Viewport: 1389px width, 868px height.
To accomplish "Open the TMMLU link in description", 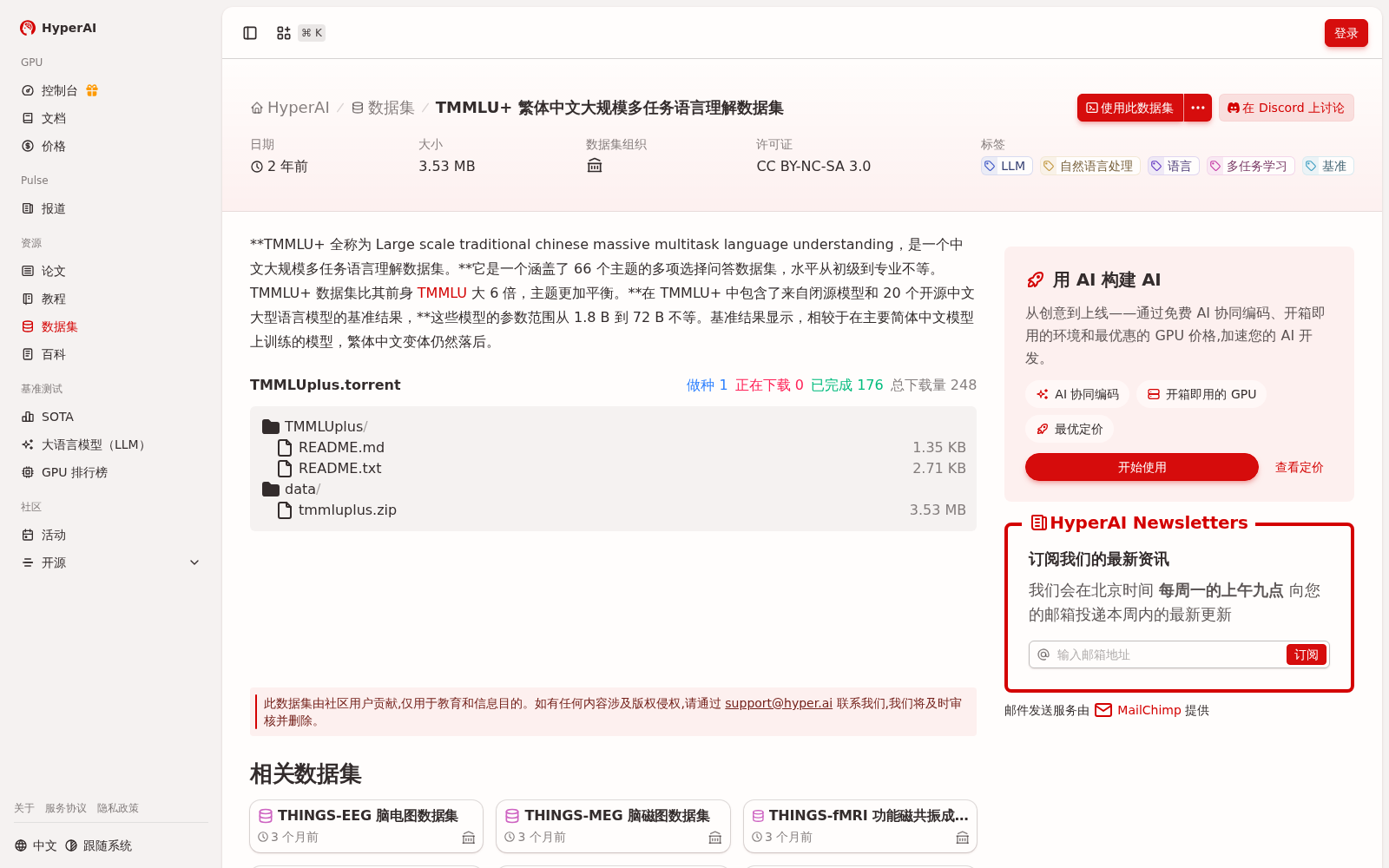I will tap(442, 293).
